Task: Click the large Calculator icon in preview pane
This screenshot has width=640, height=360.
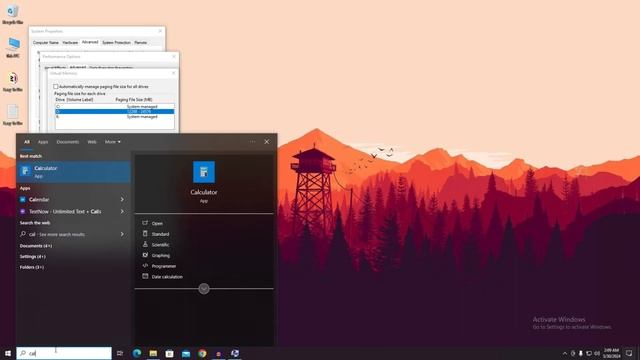Action: 204,172
